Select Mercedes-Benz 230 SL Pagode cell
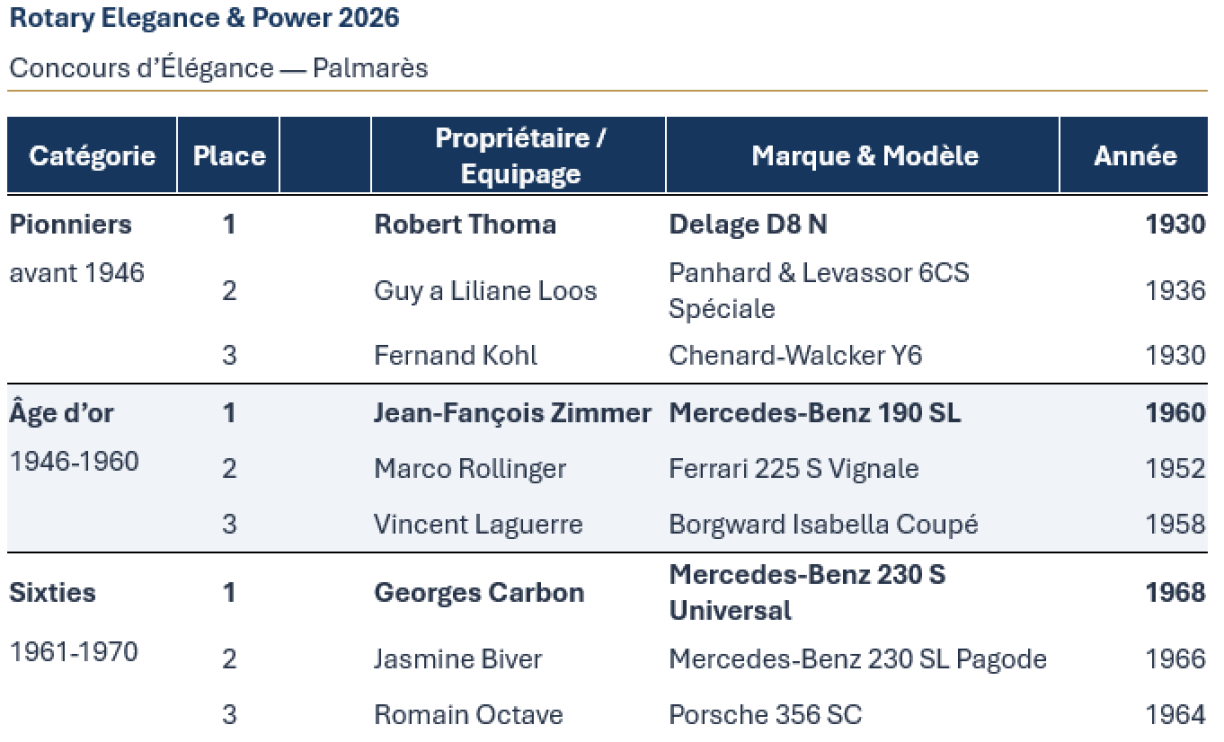 click(x=858, y=660)
